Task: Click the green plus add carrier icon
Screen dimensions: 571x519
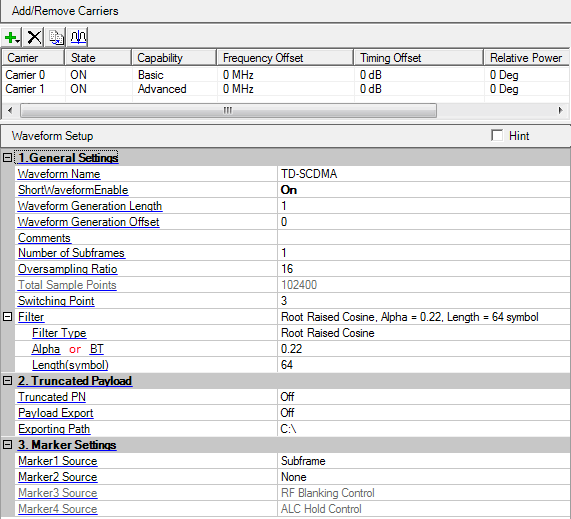Action: pyautogui.click(x=12, y=37)
